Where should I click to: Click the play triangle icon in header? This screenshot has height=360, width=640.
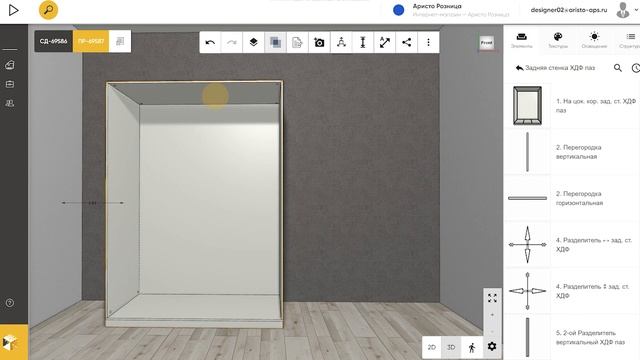13,10
